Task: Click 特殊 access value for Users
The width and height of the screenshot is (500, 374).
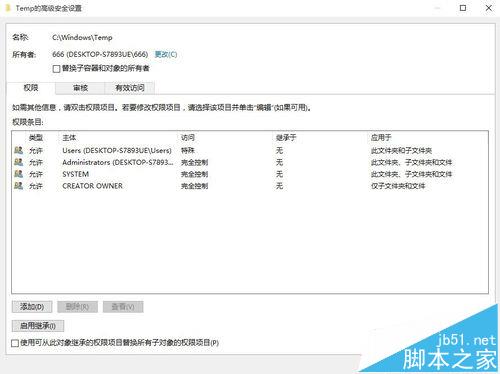Action: tap(188, 150)
